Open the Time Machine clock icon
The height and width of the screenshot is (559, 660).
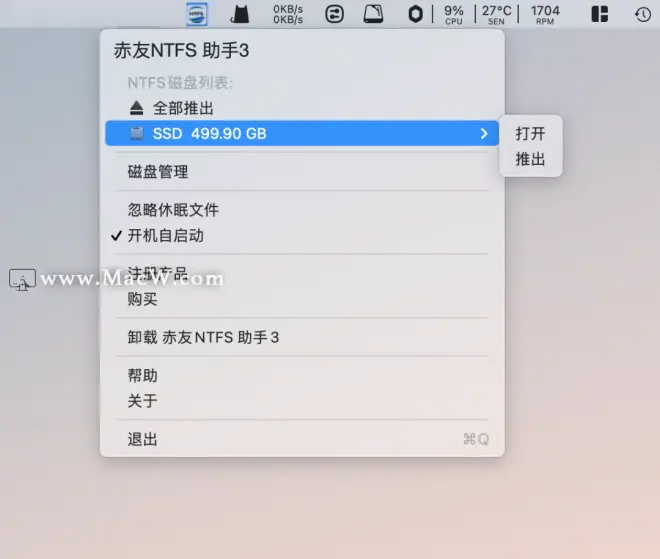(643, 15)
